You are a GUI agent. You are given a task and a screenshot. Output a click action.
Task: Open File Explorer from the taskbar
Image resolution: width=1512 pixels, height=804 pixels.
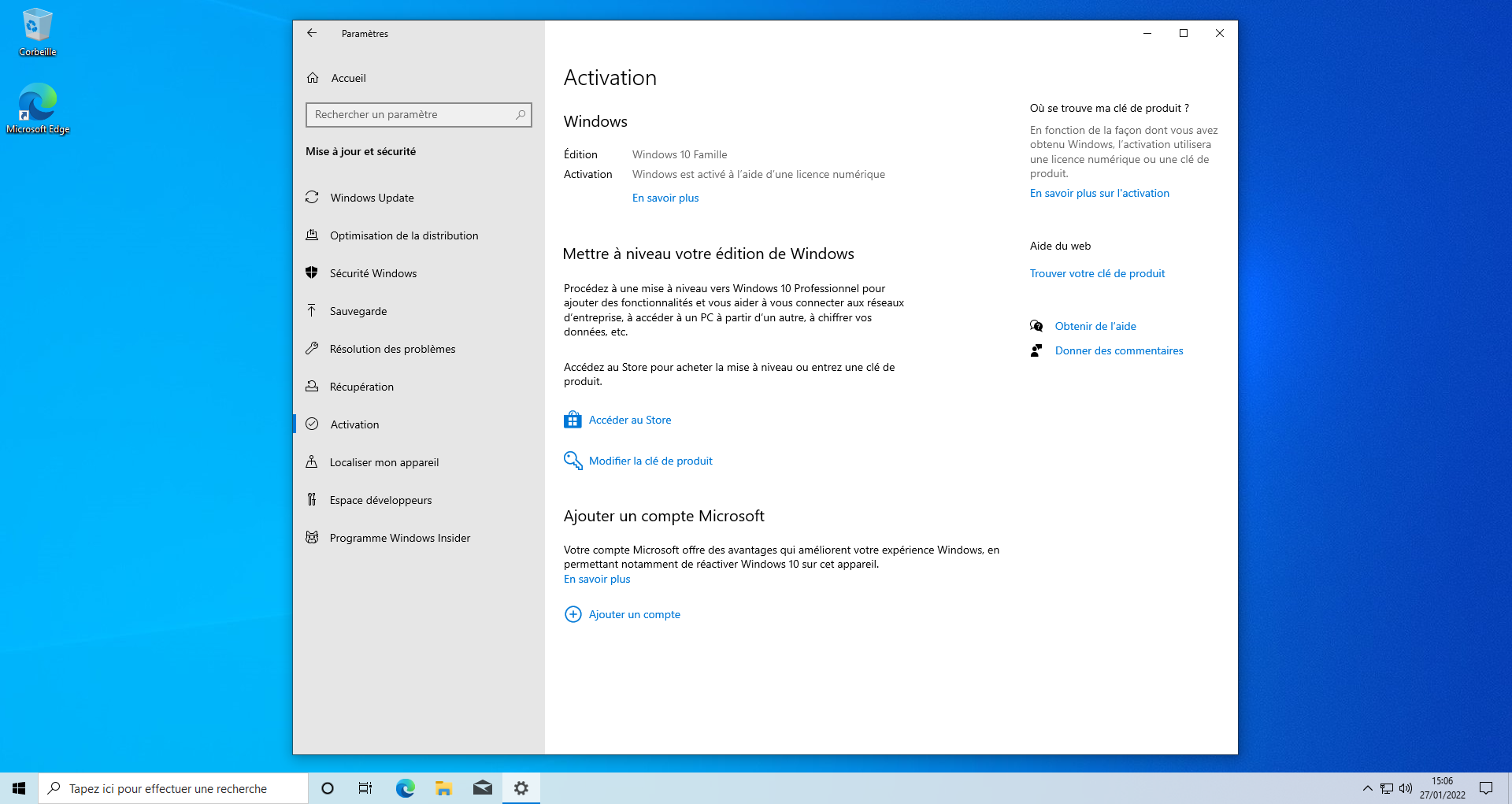(x=443, y=788)
